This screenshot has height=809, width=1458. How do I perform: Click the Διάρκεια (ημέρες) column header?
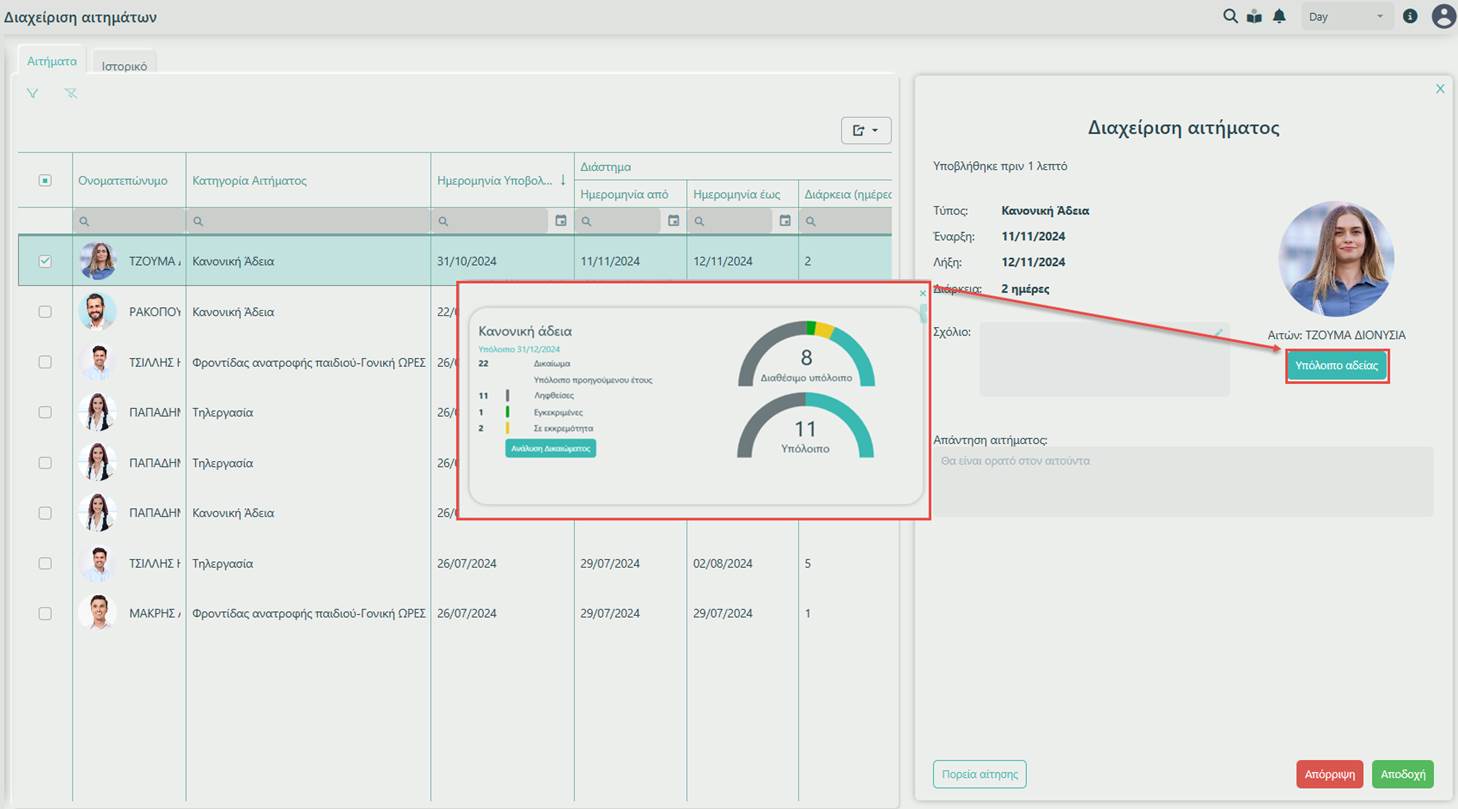[x=845, y=194]
